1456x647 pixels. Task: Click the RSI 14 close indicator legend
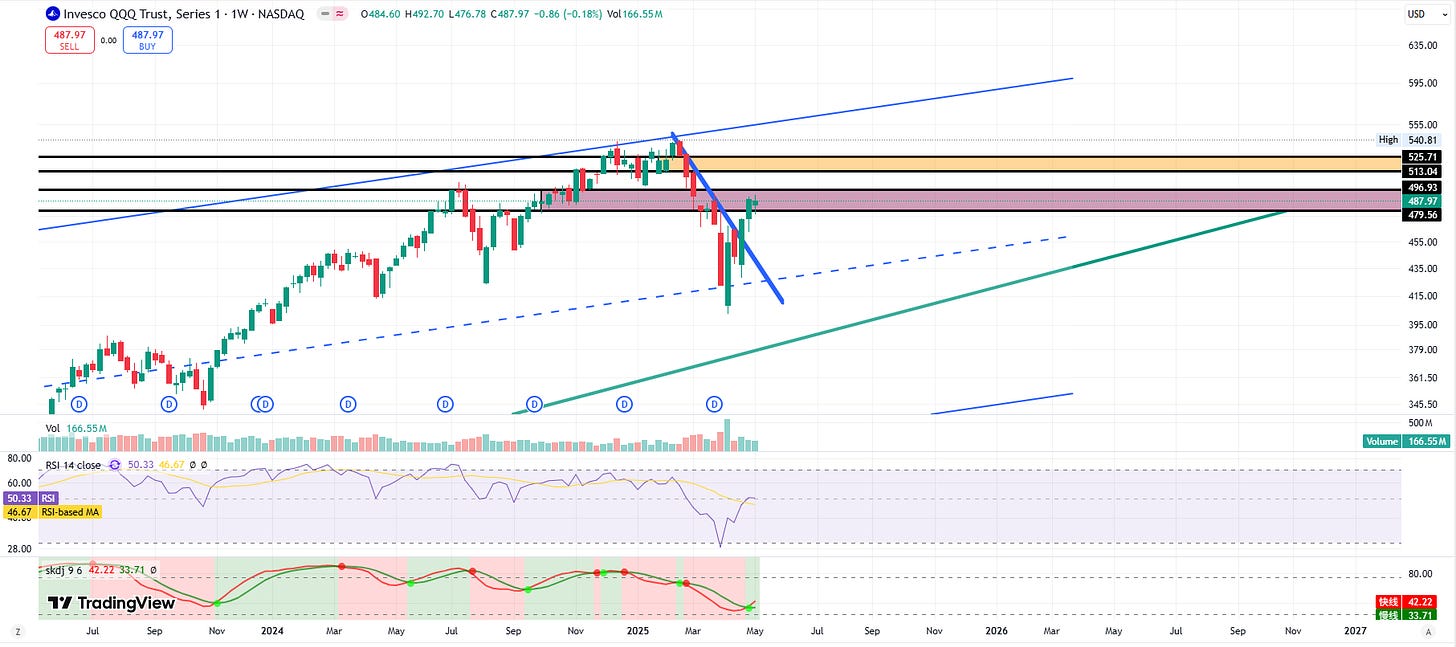(73, 465)
